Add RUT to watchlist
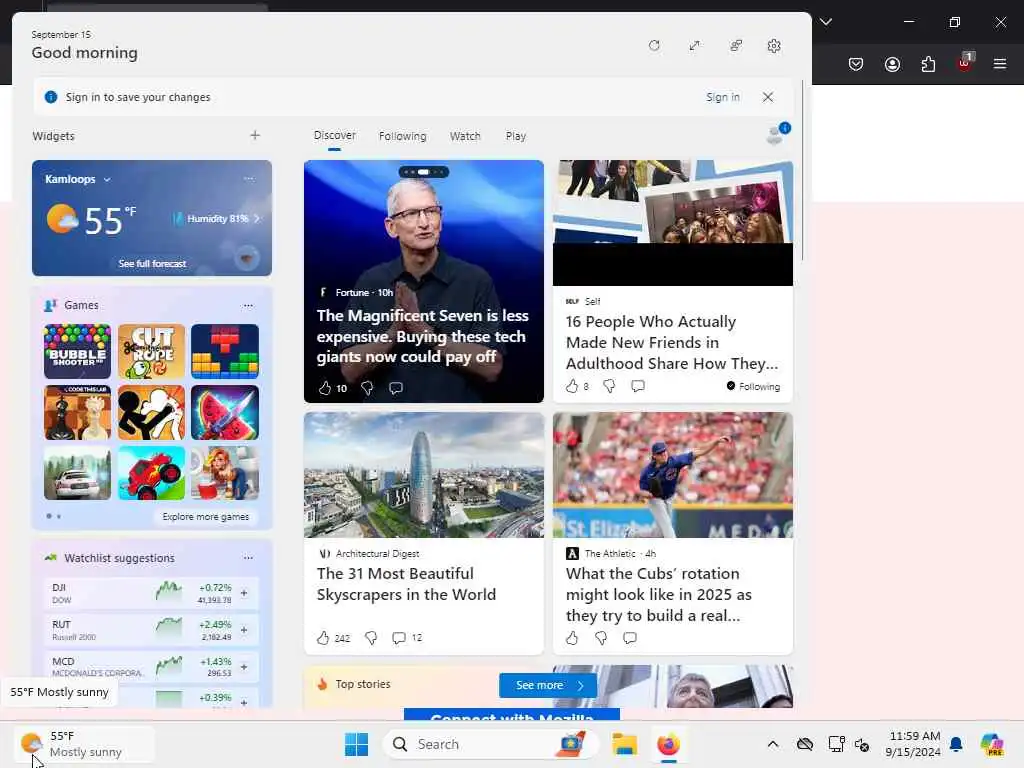The height and width of the screenshot is (768, 1024). (244, 630)
